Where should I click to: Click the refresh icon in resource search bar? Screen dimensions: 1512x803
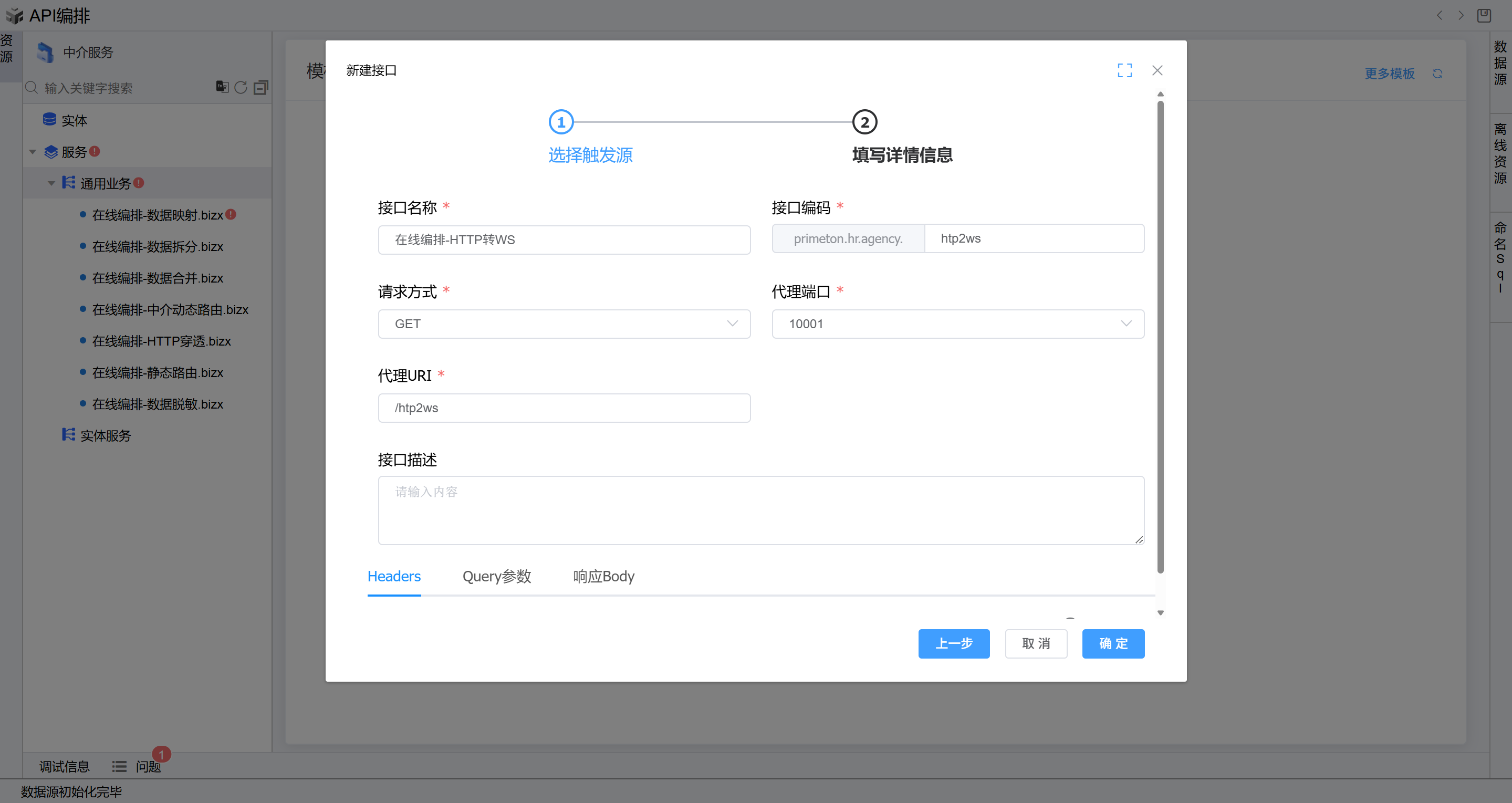coord(241,88)
